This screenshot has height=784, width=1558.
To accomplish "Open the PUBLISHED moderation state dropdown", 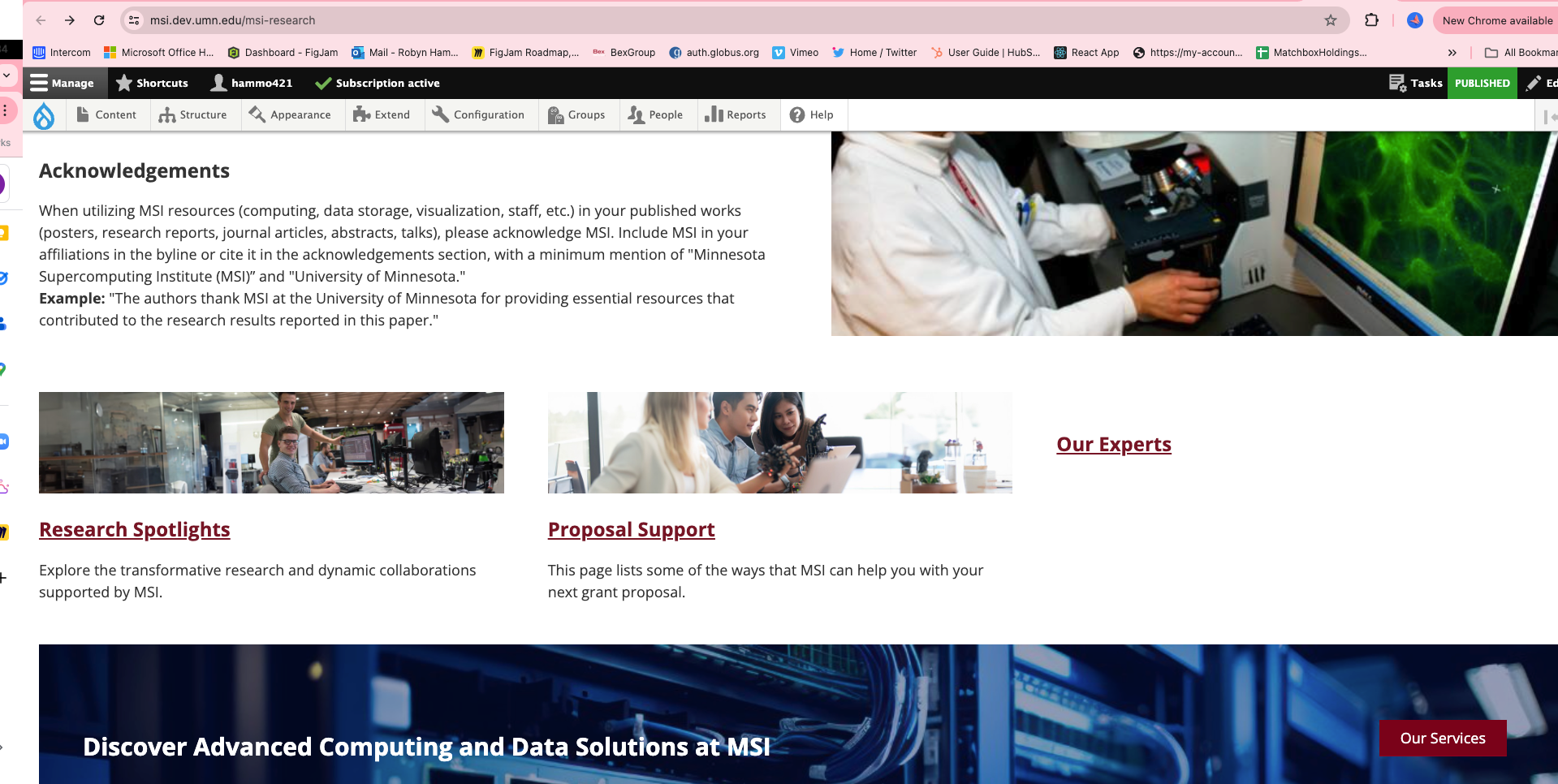I will [x=1482, y=83].
